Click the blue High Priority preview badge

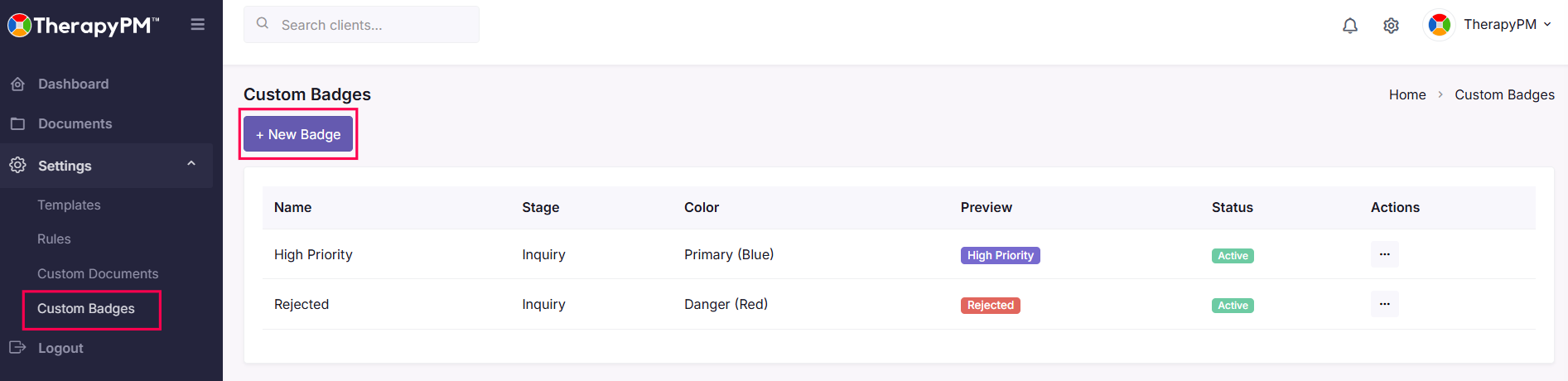(x=1000, y=255)
